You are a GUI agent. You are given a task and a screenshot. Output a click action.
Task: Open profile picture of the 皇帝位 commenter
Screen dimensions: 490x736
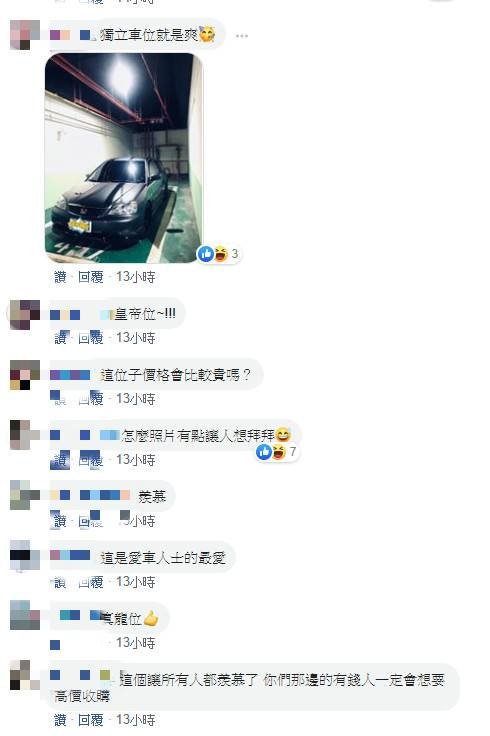coord(25,314)
